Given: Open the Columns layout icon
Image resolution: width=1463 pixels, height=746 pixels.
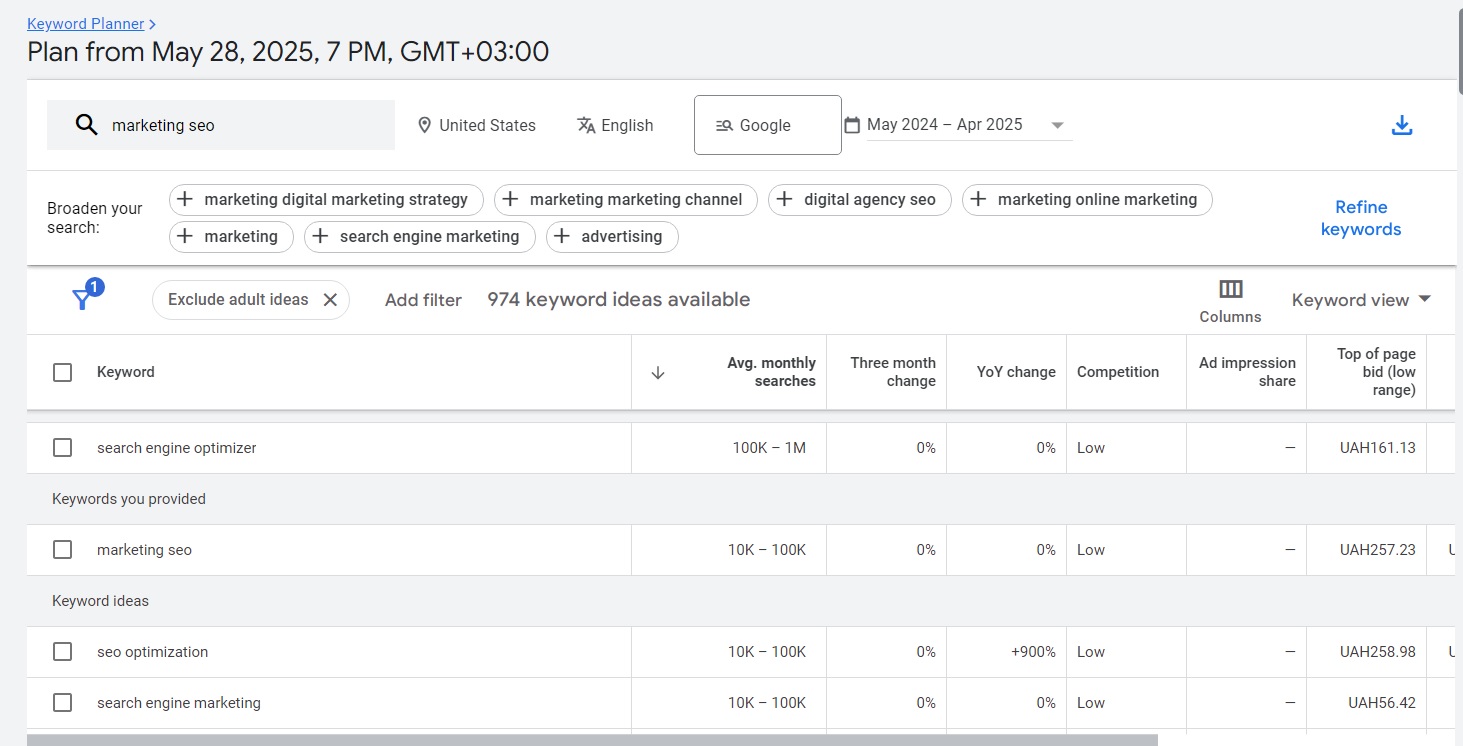Looking at the screenshot, I should tap(1230, 290).
